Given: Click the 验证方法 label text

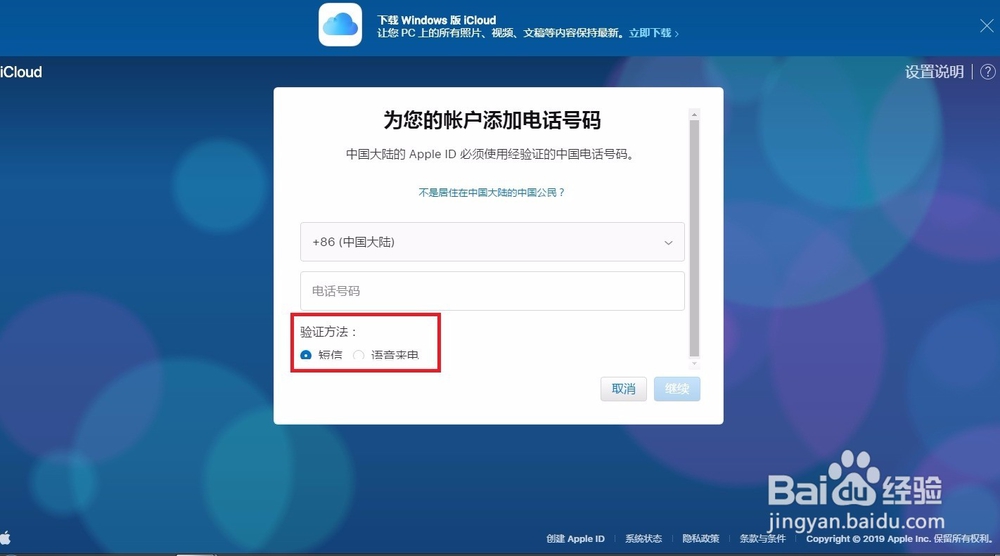Looking at the screenshot, I should (x=328, y=332).
